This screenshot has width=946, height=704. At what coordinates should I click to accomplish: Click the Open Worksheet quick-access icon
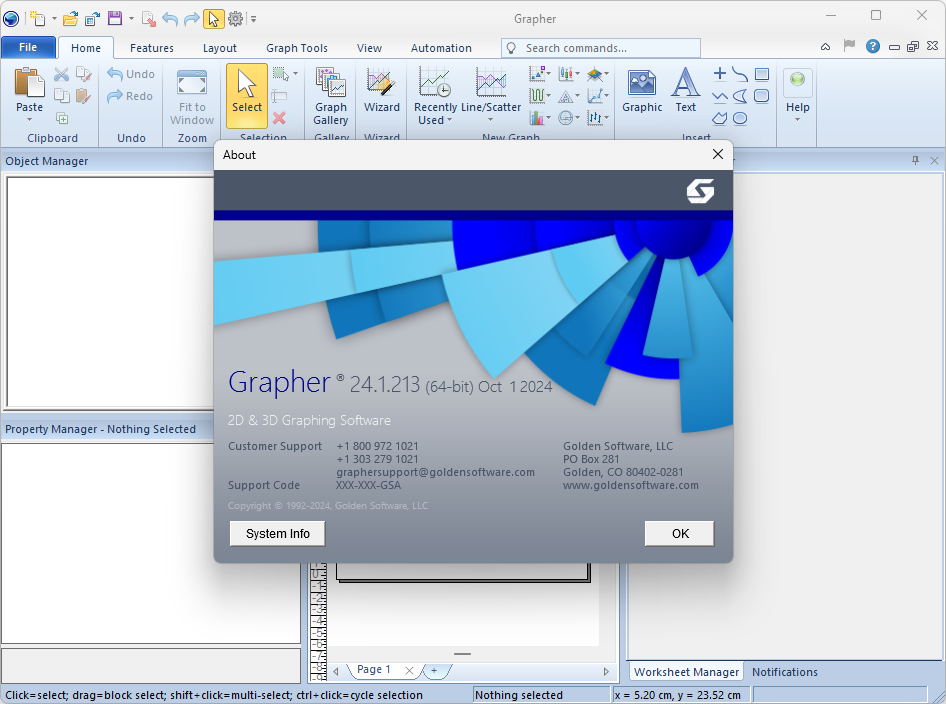point(92,19)
